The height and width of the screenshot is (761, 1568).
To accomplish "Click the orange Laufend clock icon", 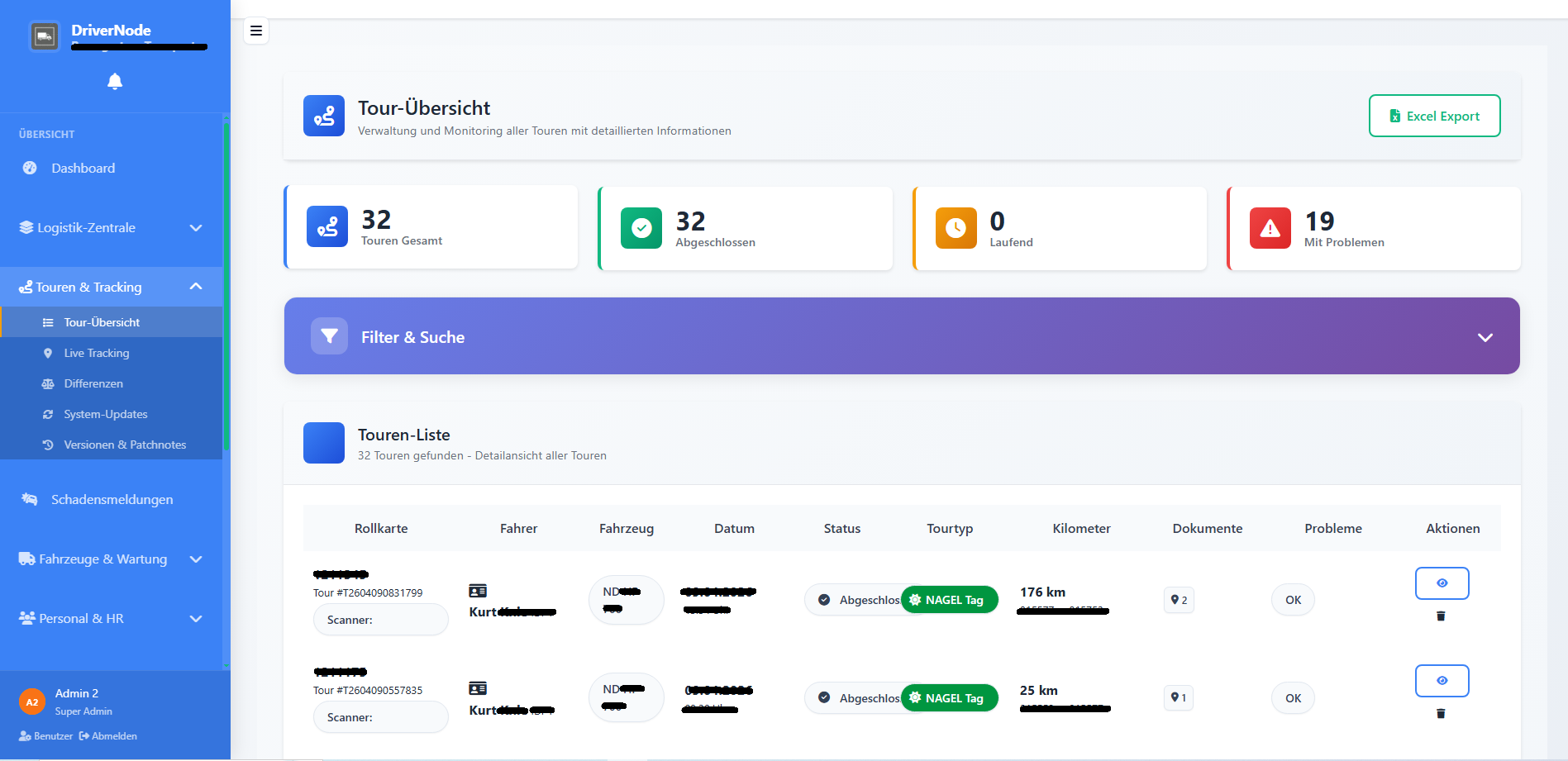I will (x=956, y=228).
